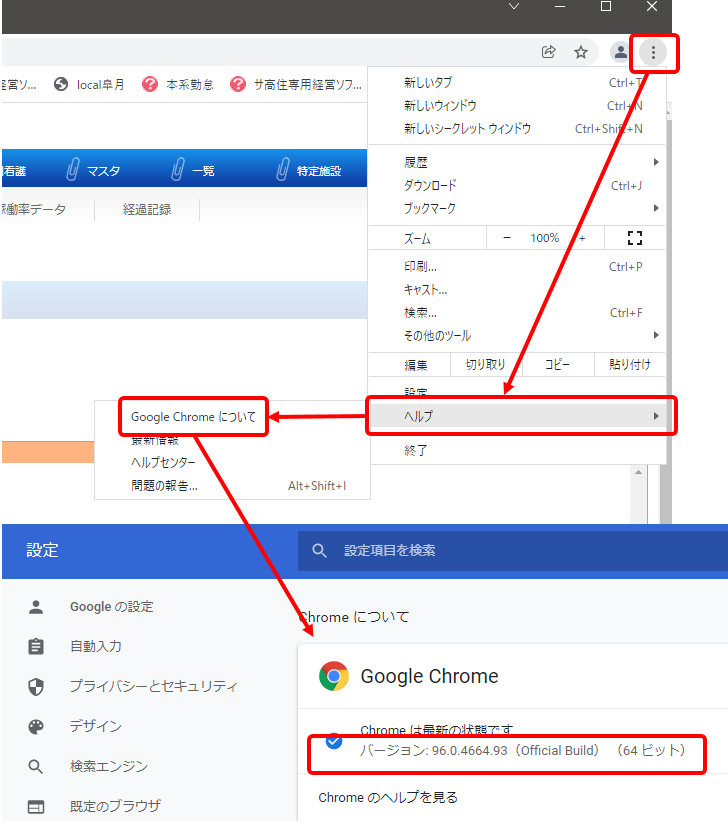
Task: Click the fullscreen zoom icon
Action: tap(634, 238)
